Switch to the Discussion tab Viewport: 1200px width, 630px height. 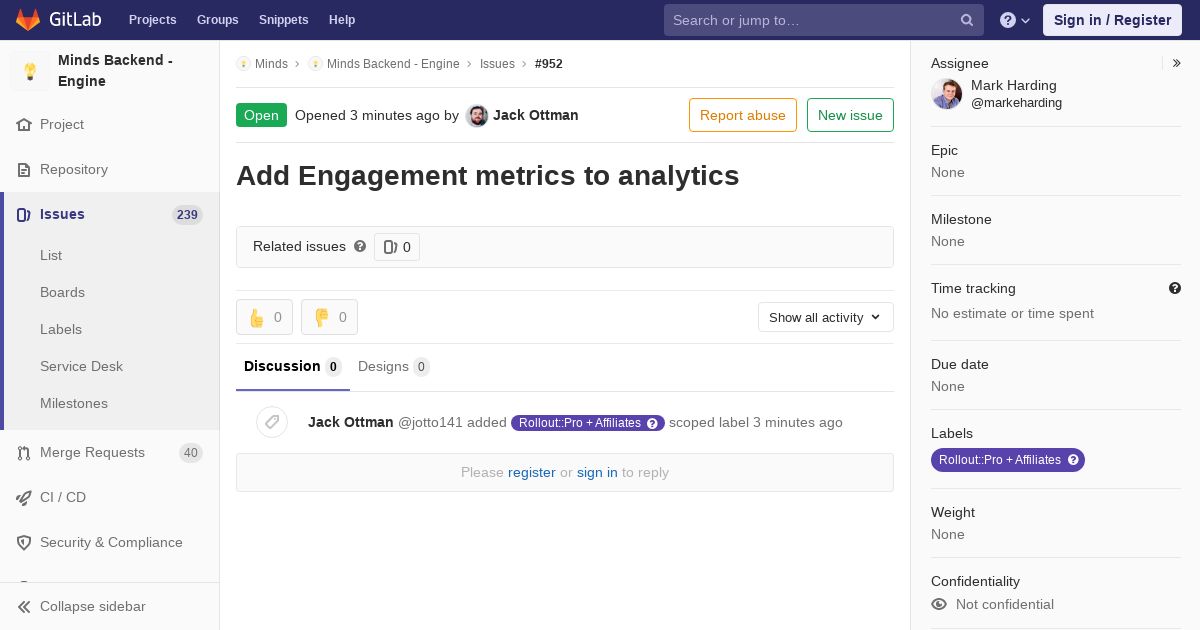tap(293, 367)
